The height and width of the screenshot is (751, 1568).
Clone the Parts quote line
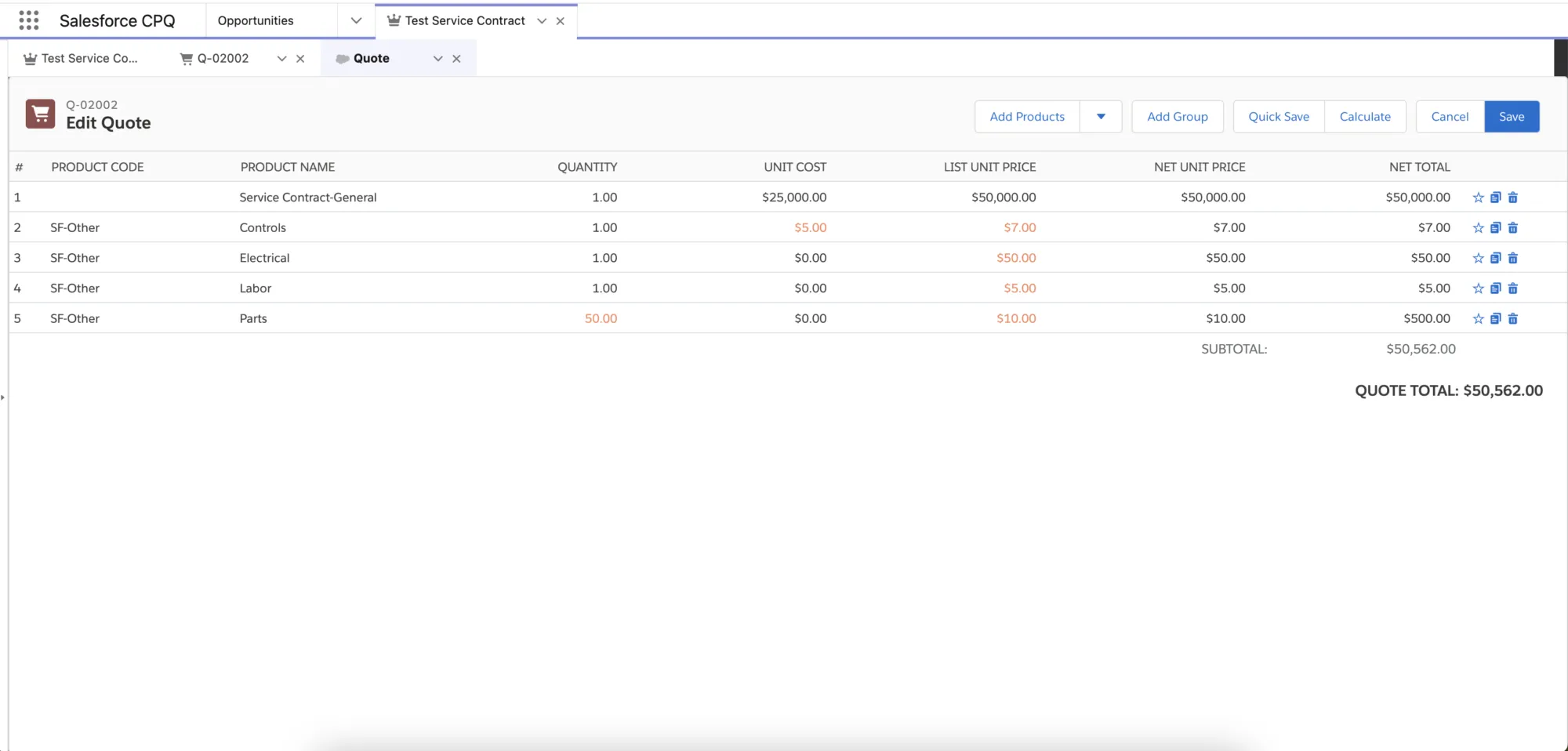click(1495, 319)
